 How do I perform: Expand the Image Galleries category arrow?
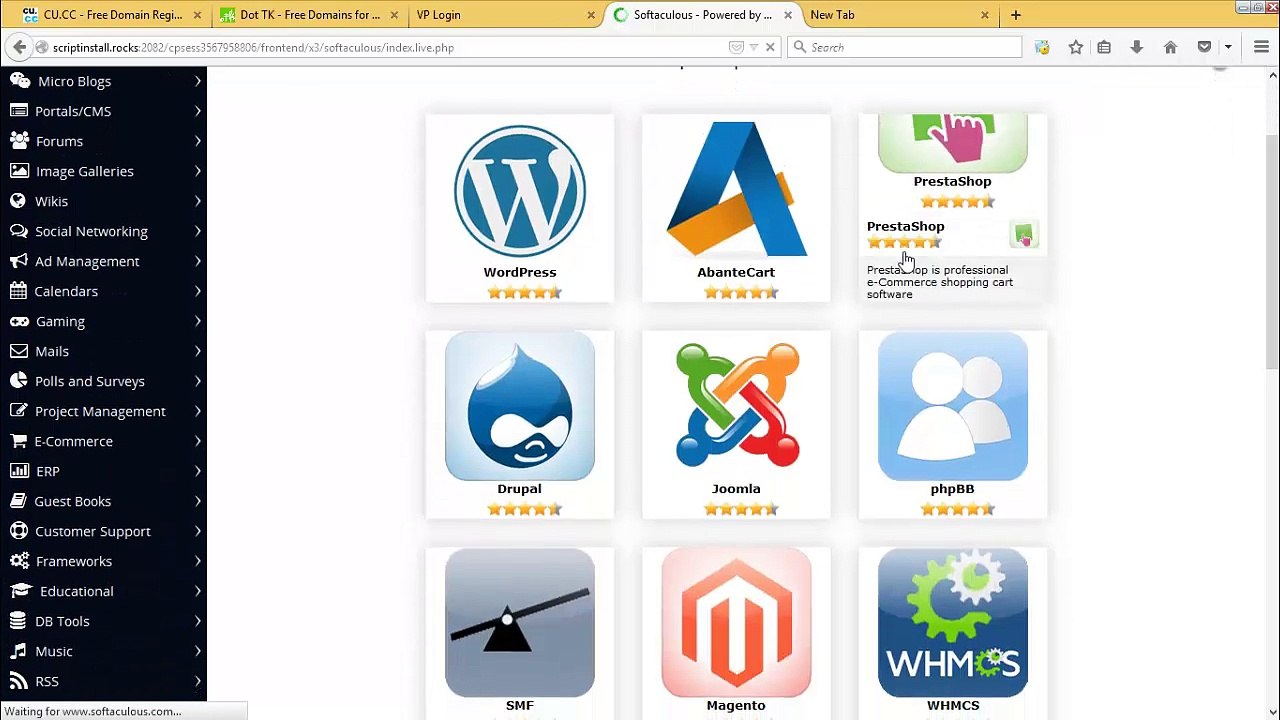click(197, 171)
